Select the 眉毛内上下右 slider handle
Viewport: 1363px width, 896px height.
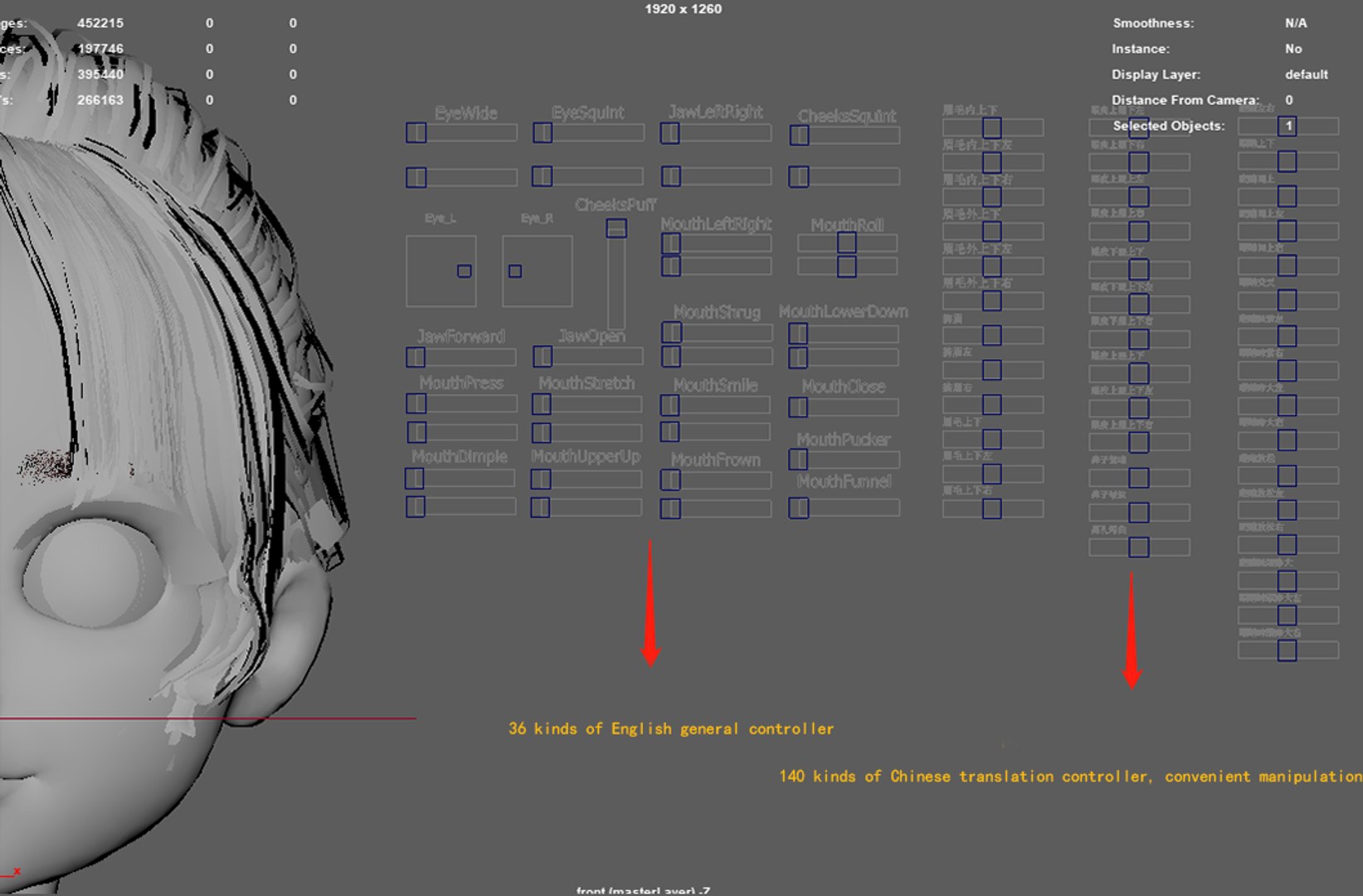coord(991,197)
